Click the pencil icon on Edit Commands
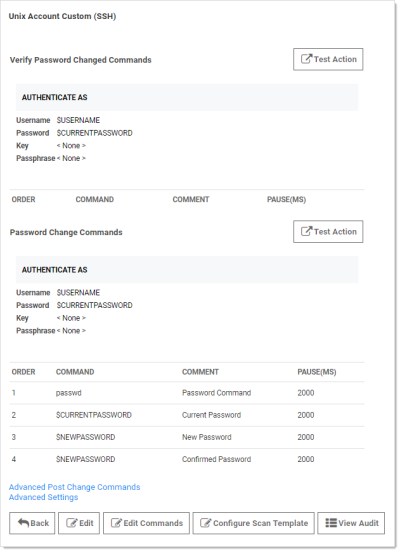This screenshot has height=552, width=400. [116, 523]
